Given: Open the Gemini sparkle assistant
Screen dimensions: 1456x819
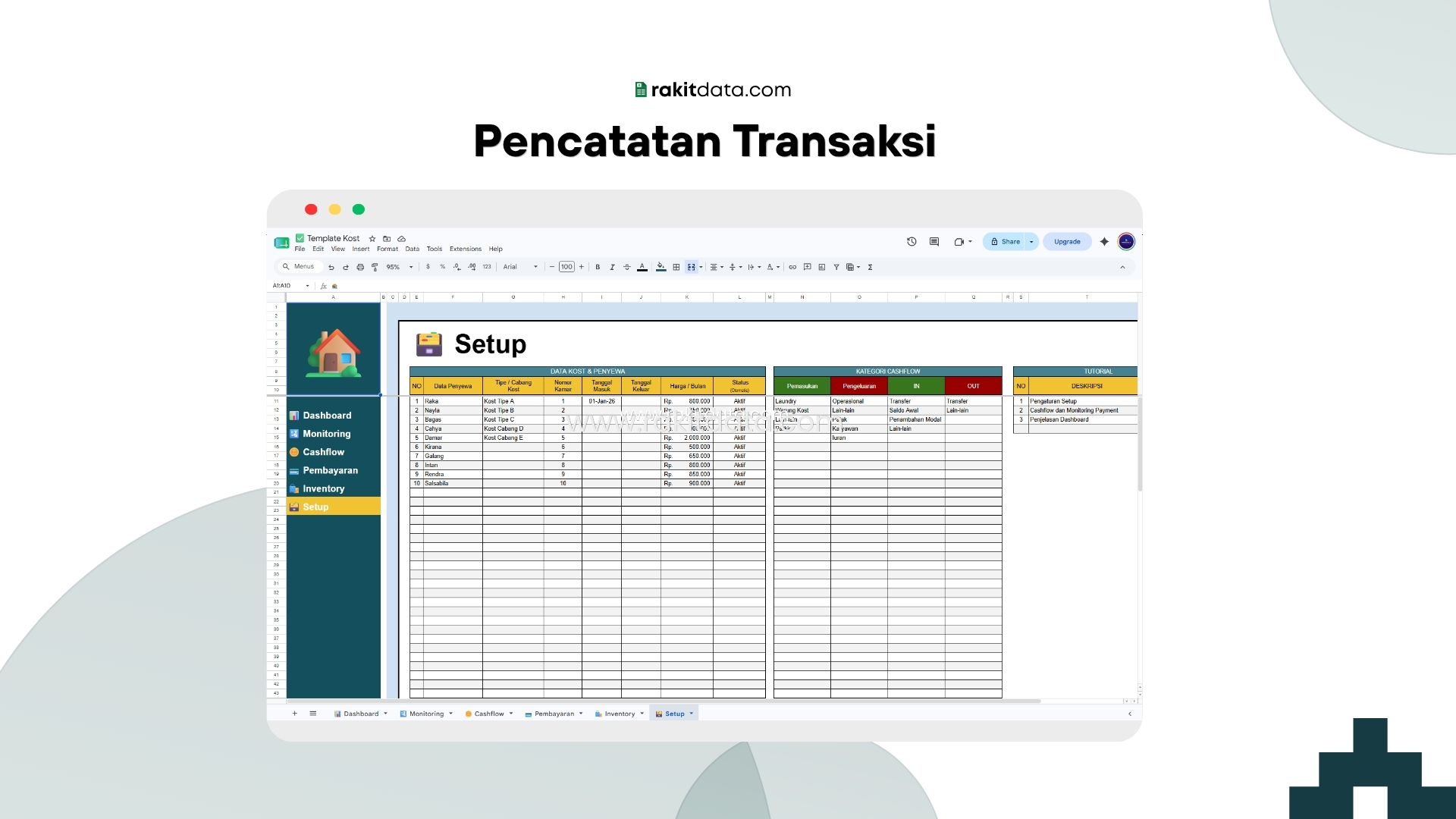Looking at the screenshot, I should point(1104,242).
